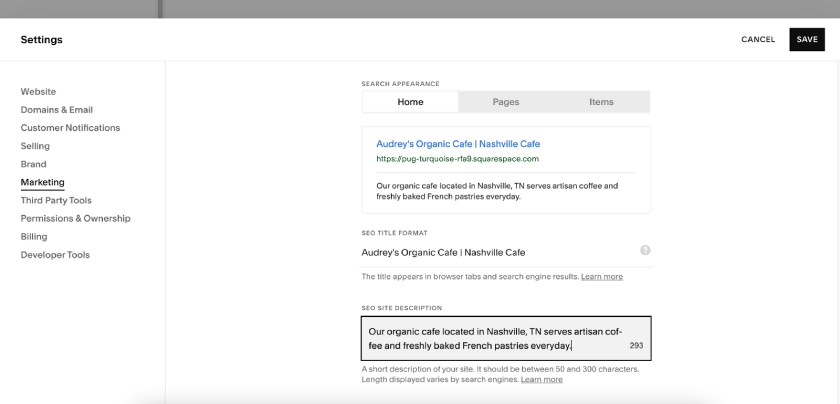
Task: Open Domains & Email settings
Action: pos(57,110)
